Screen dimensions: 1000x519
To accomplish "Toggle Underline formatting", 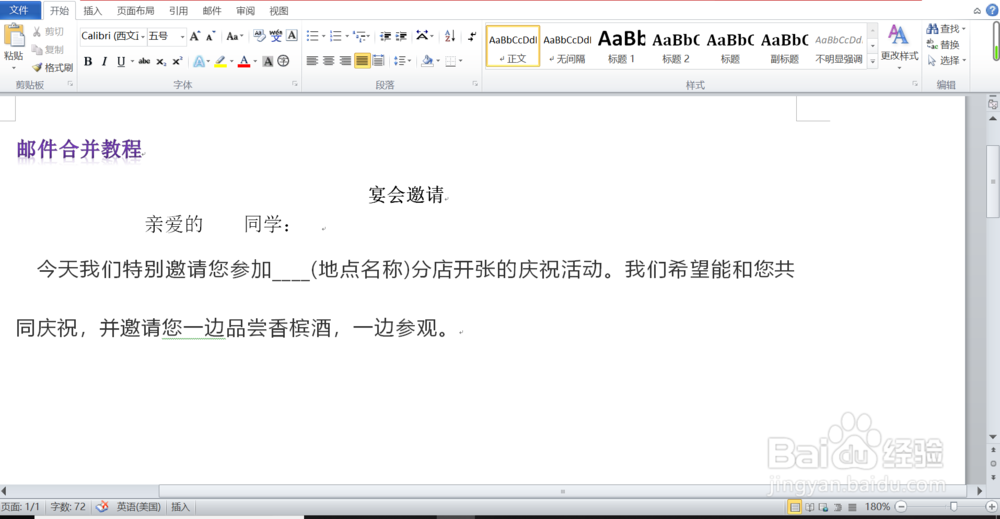I will [x=121, y=61].
